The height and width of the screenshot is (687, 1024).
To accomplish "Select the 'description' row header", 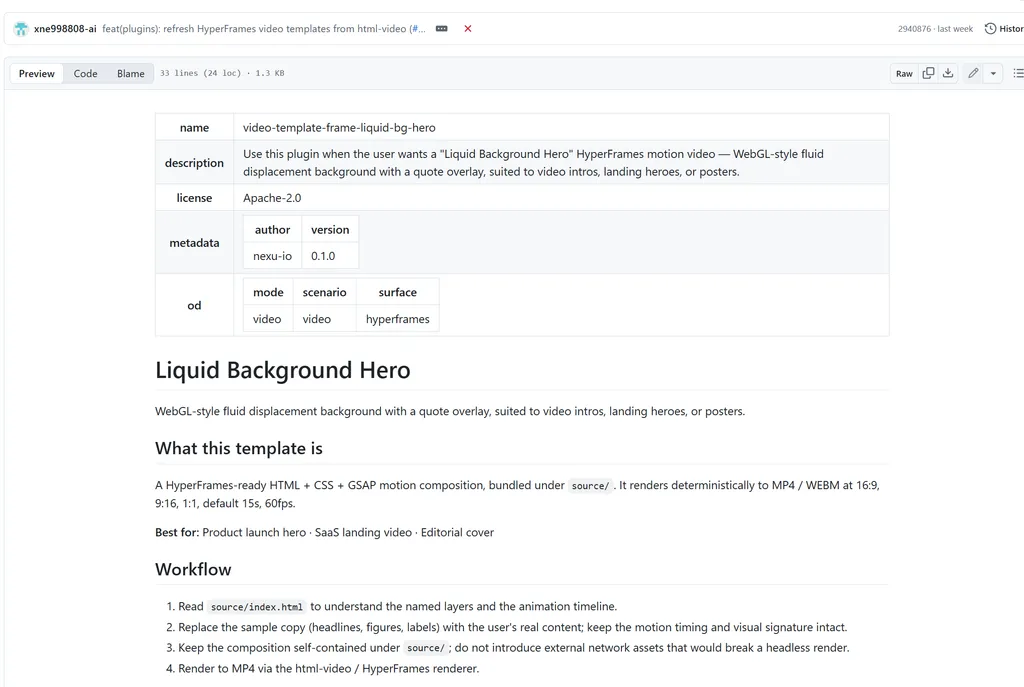I will point(195,163).
